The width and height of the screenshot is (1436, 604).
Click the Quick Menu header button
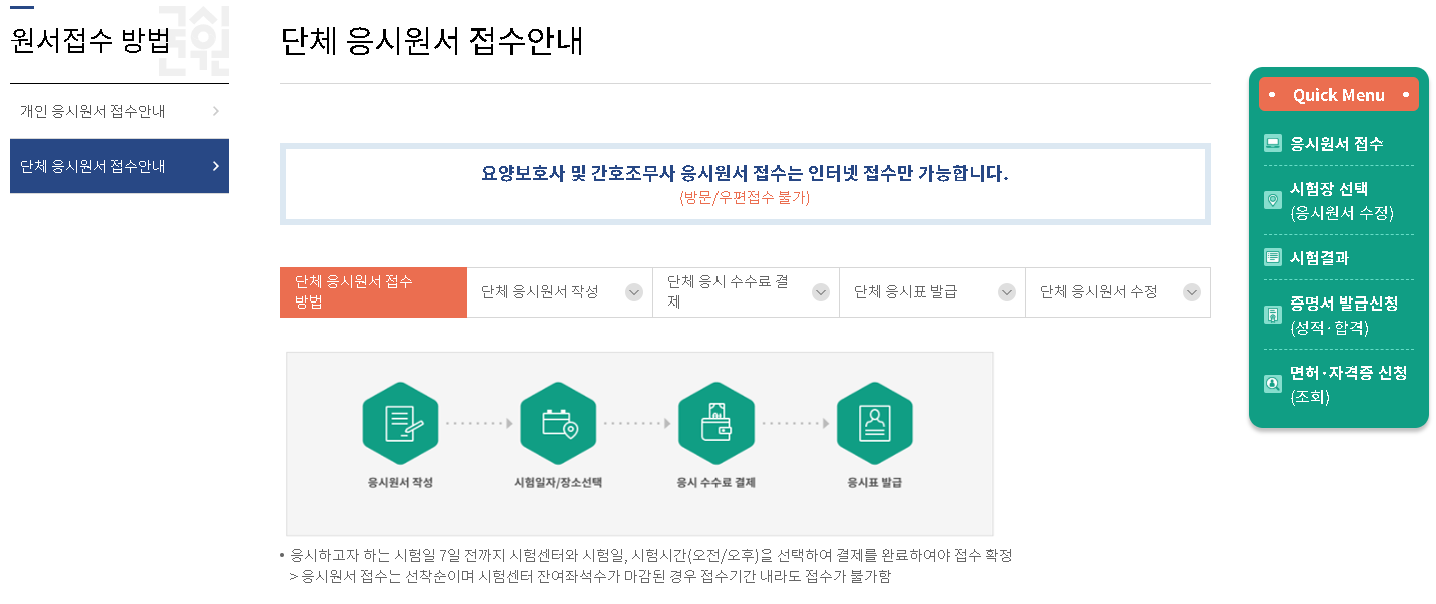pyautogui.click(x=1339, y=94)
